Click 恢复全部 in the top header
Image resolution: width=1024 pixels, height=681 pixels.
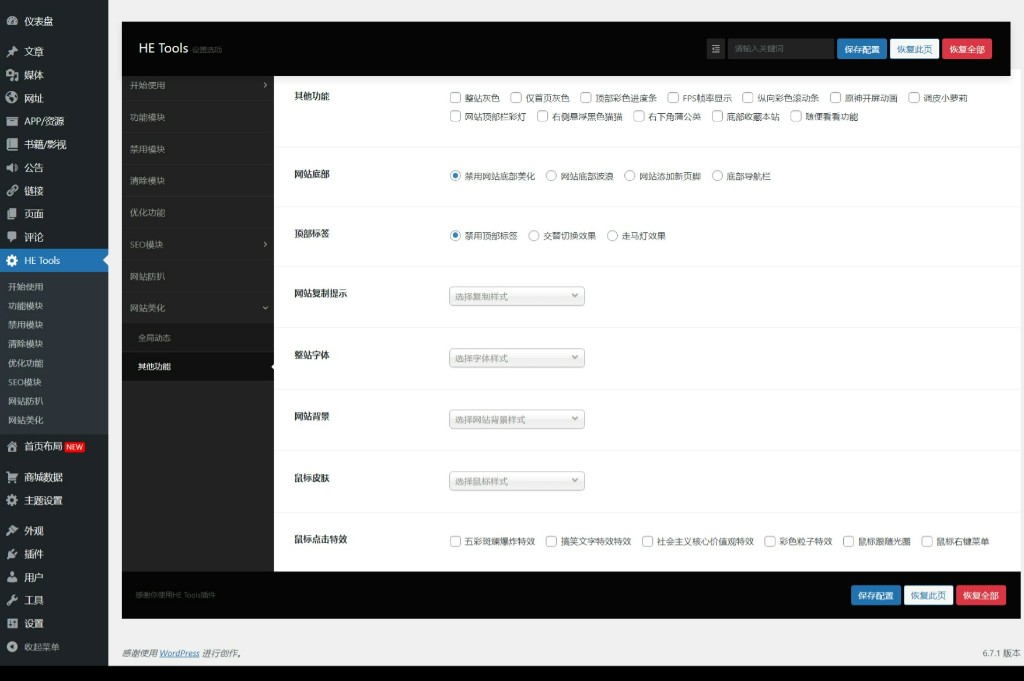pos(967,49)
